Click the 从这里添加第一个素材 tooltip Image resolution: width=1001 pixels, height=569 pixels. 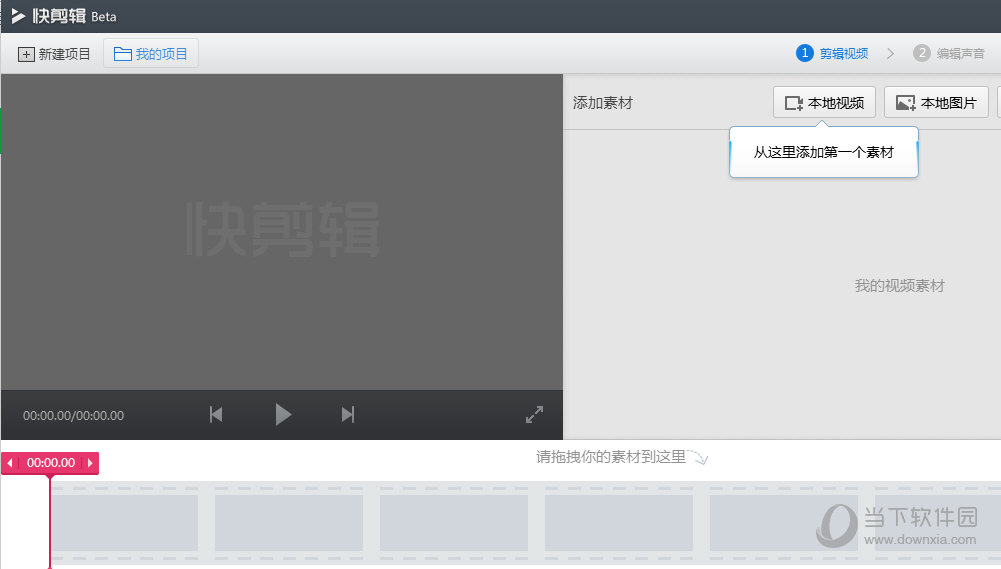click(x=824, y=152)
